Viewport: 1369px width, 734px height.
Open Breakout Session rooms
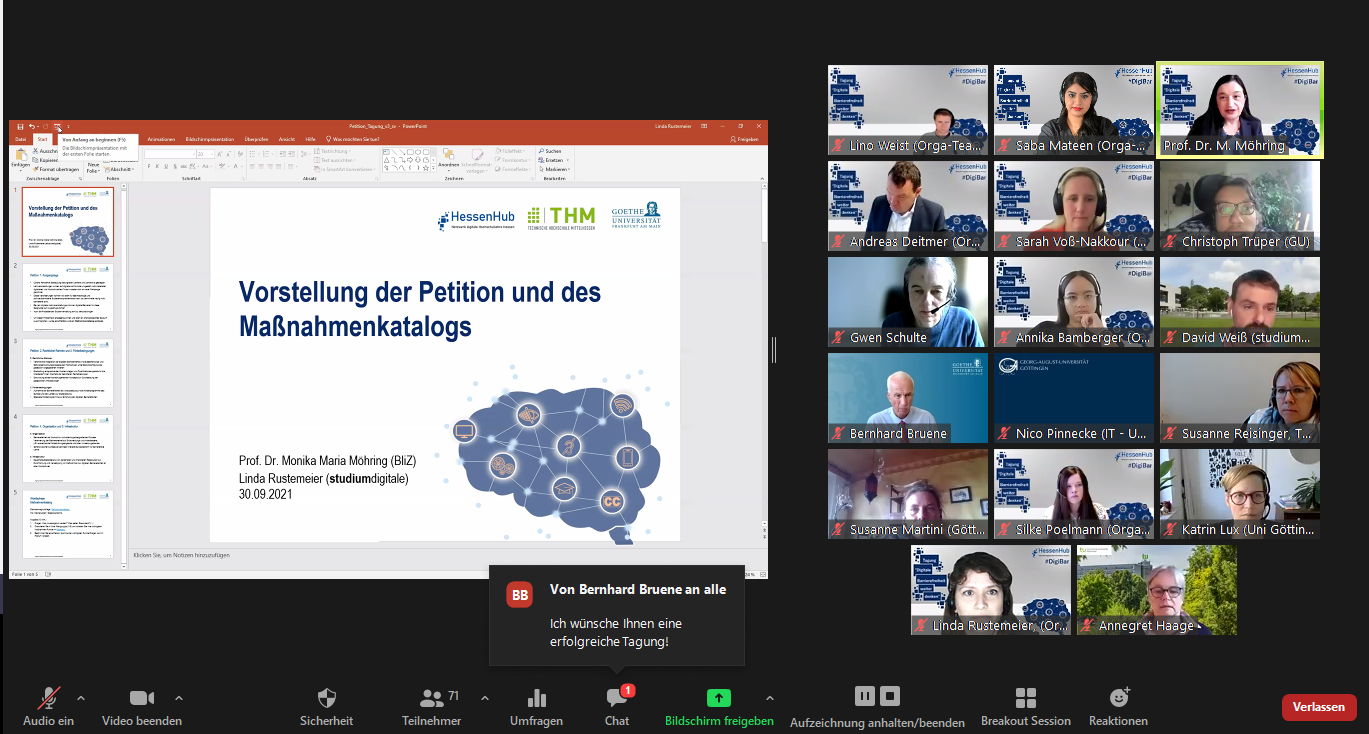pyautogui.click(x=1025, y=705)
